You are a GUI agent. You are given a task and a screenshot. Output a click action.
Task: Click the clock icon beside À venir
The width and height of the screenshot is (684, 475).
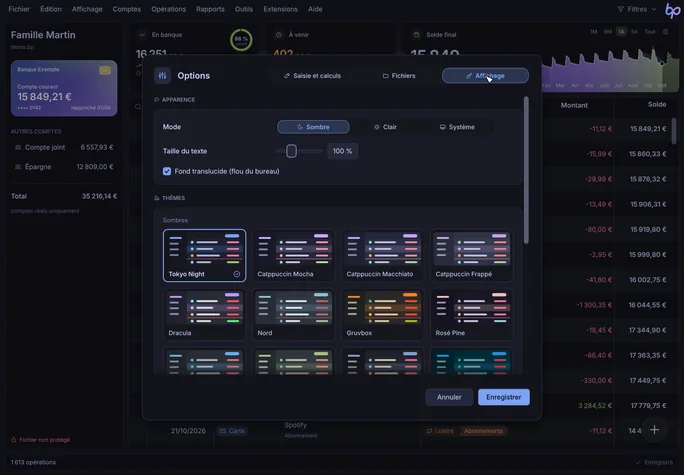pos(279,34)
